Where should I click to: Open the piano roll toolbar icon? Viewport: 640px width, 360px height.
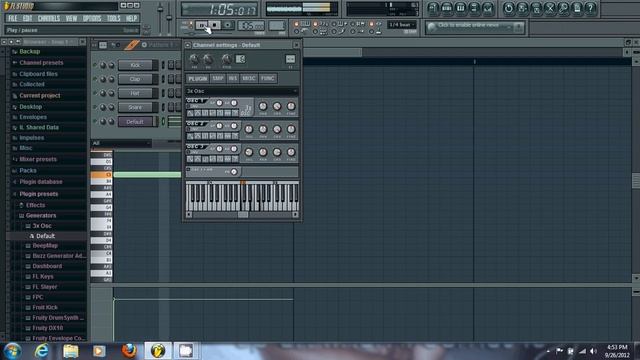tap(460, 8)
